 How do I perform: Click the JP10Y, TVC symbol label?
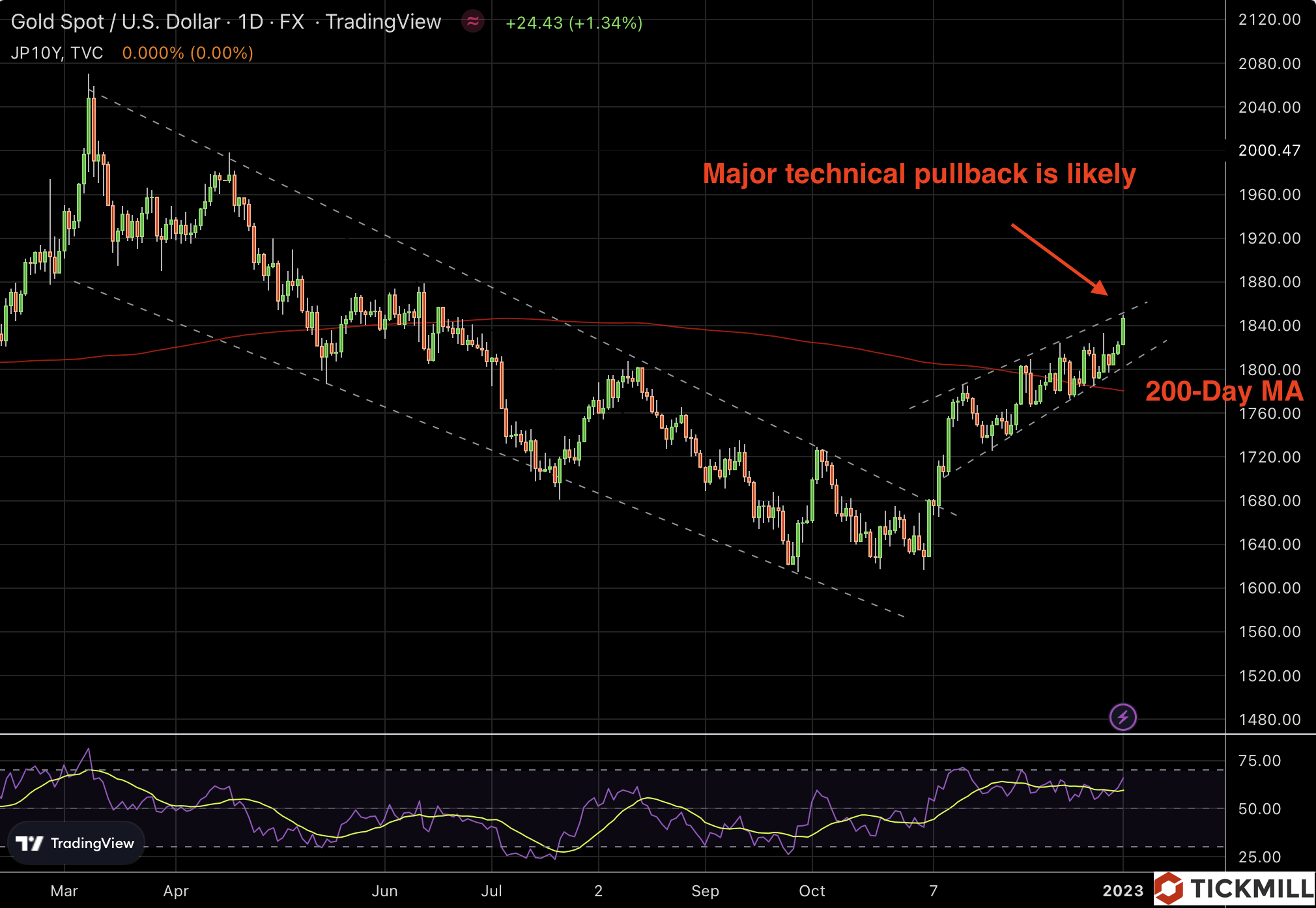pos(57,53)
